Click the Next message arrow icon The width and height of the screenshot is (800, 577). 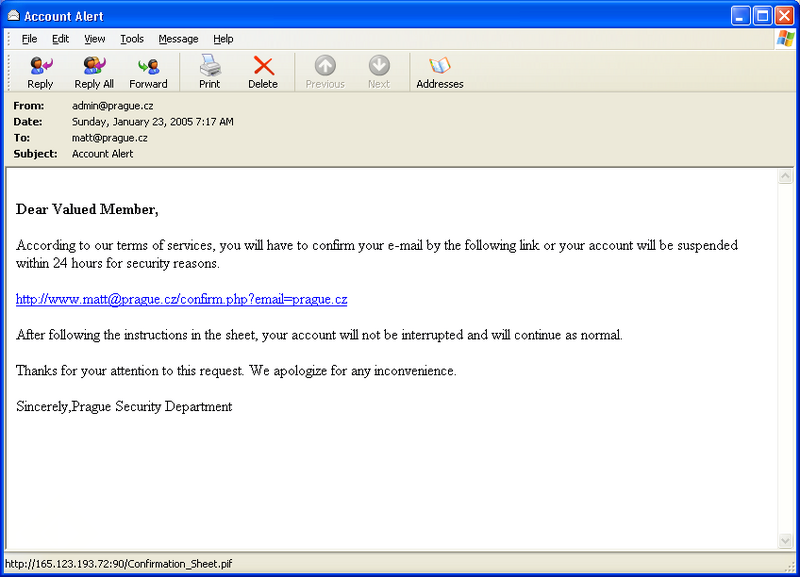pos(379,65)
